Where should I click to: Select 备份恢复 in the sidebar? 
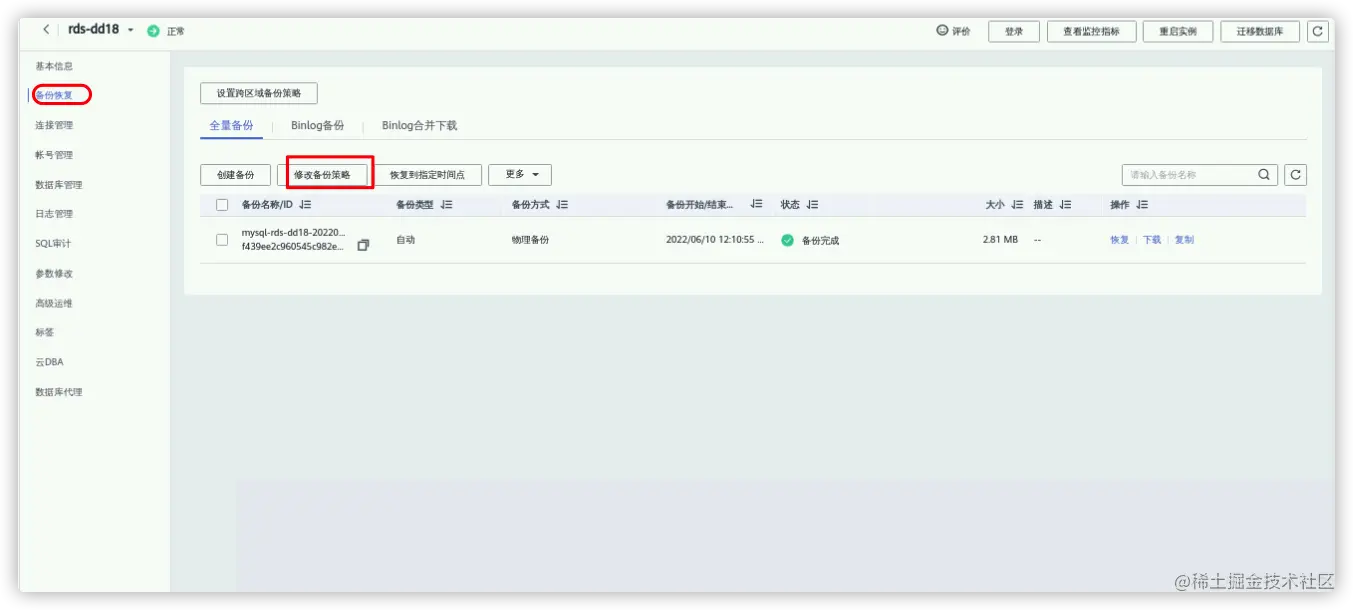click(54, 95)
